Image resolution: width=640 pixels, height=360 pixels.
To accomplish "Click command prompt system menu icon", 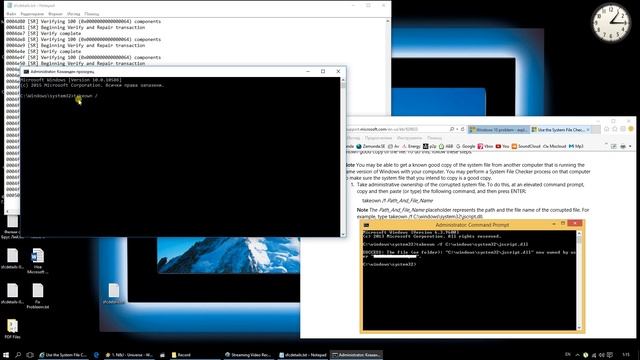I will click(27, 71).
